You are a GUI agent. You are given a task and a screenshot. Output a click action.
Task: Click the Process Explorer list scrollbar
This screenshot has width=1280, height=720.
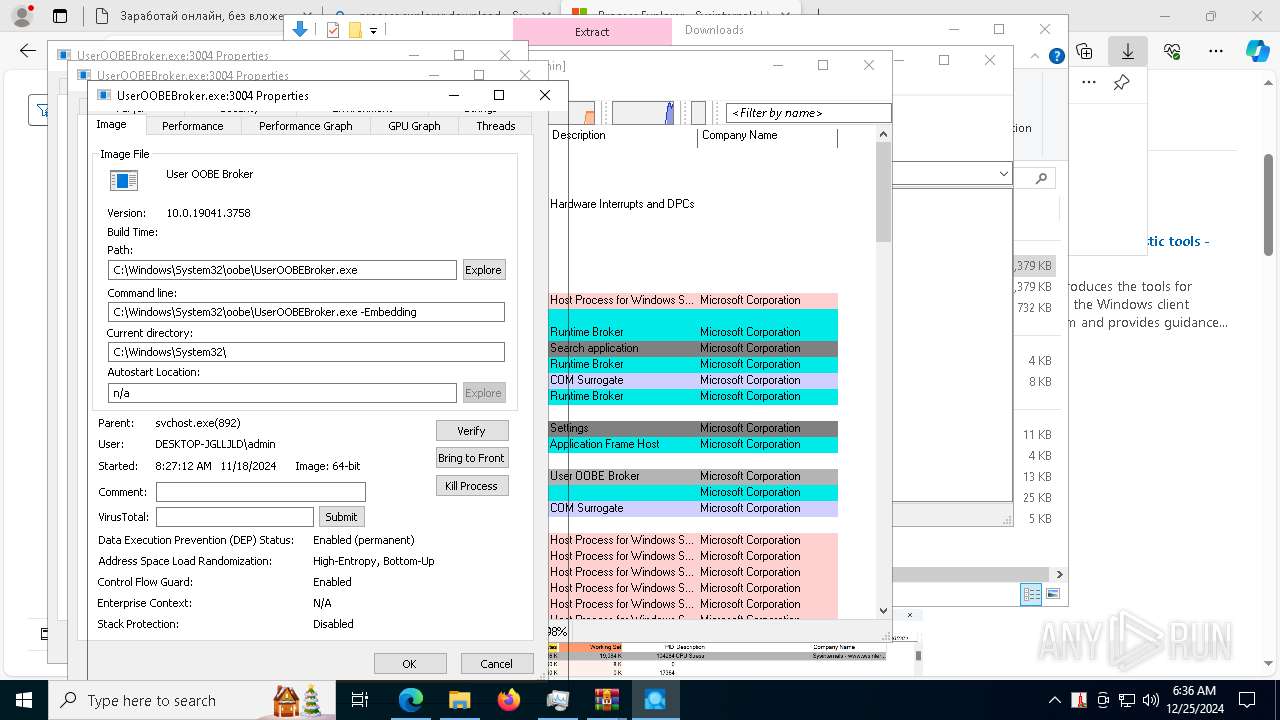click(x=883, y=190)
